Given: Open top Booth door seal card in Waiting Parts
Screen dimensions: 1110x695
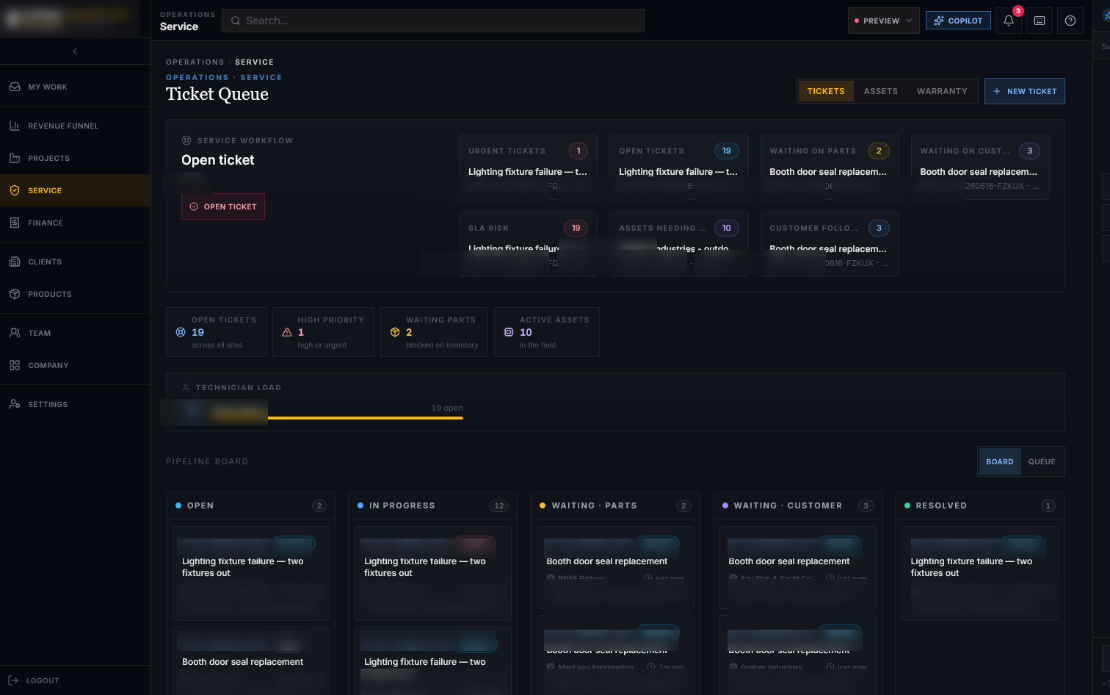Looking at the screenshot, I should tap(615, 567).
